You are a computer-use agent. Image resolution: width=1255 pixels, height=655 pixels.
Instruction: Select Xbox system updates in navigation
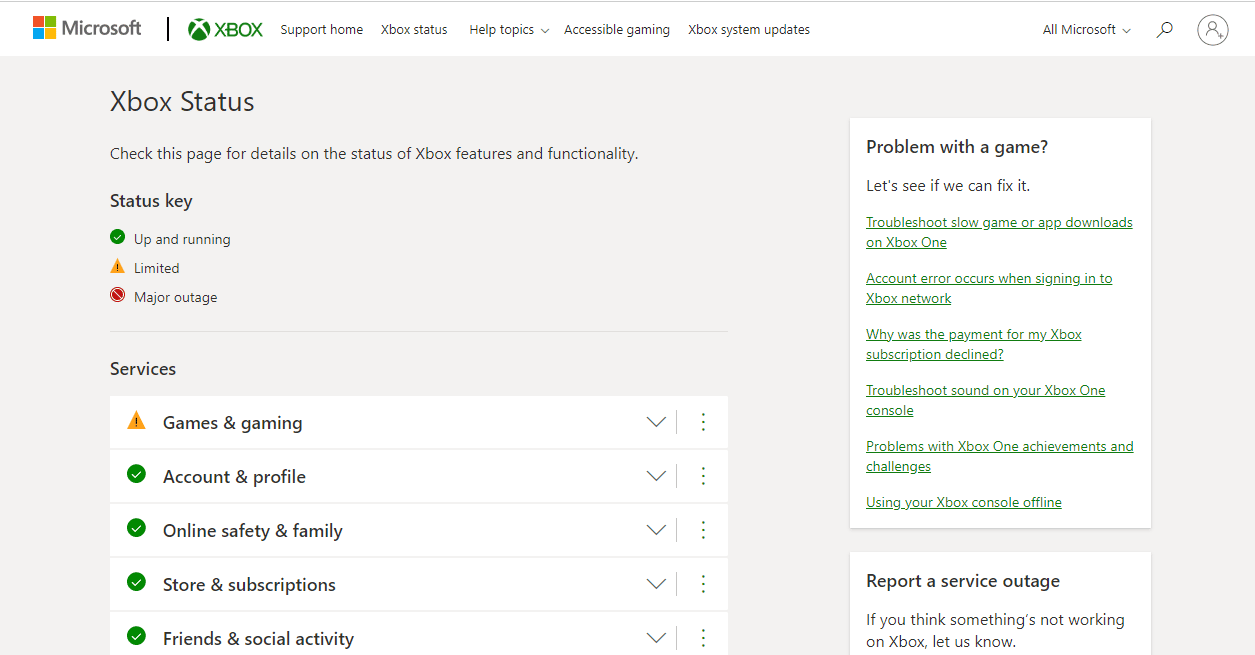(748, 30)
